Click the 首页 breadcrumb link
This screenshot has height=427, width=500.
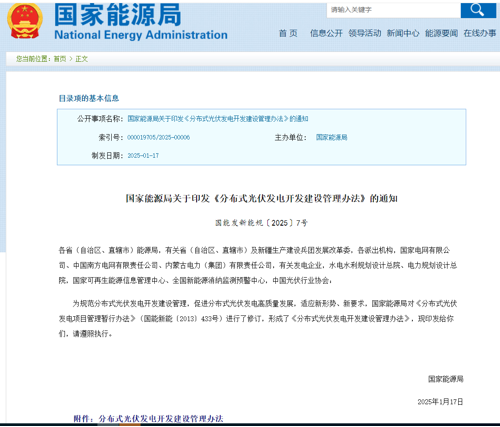coord(60,59)
